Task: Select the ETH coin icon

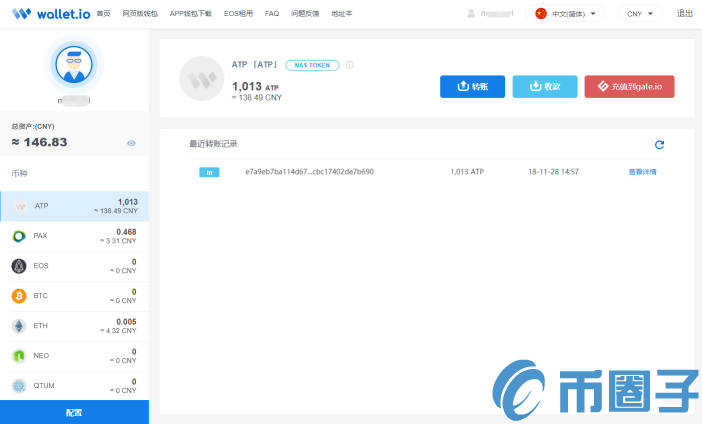Action: click(x=19, y=326)
